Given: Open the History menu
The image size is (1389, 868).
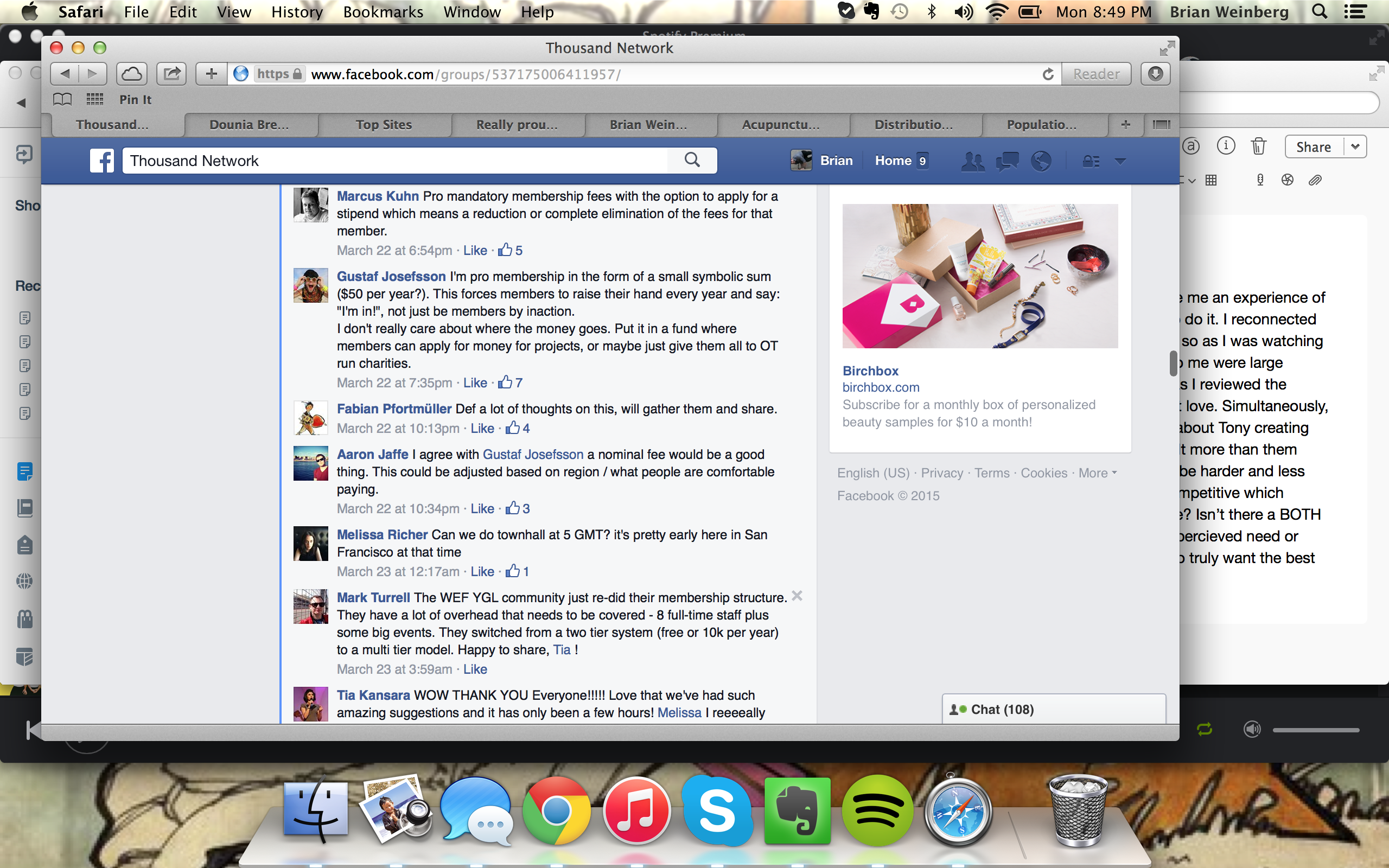Looking at the screenshot, I should (x=297, y=12).
